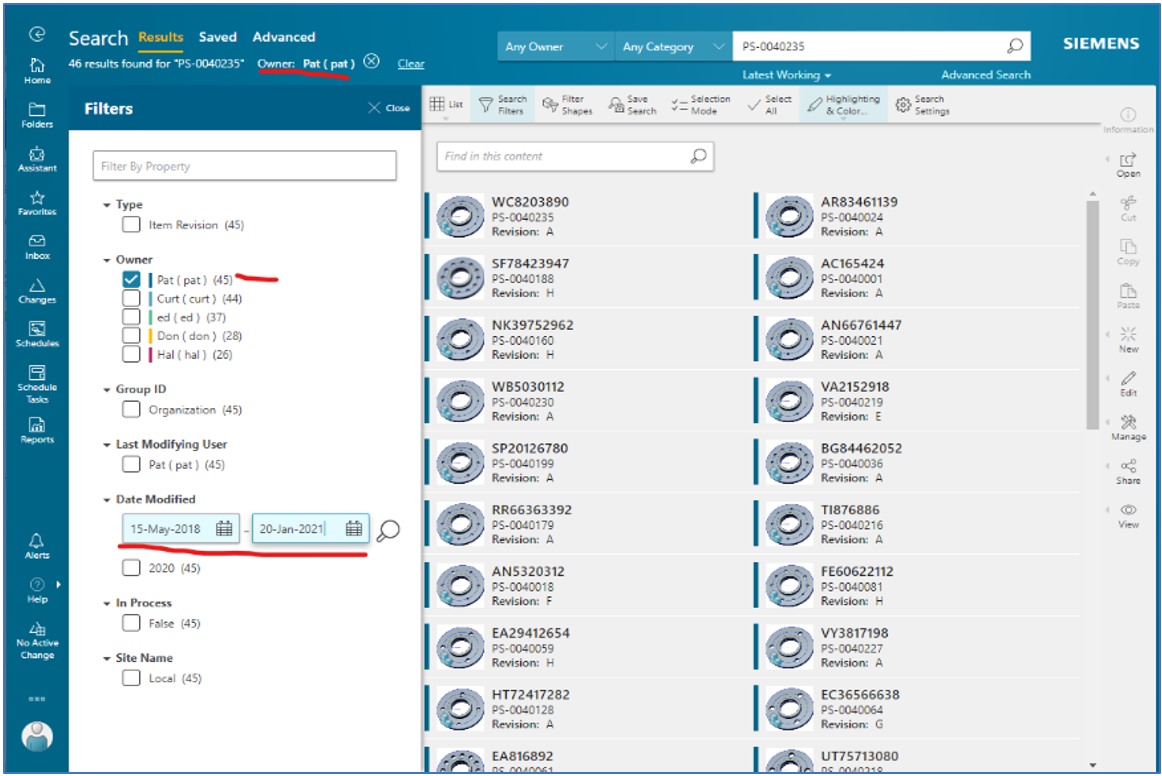Screen dimensions: 1162x776
Task: Close the Filters panel
Action: tap(387, 108)
